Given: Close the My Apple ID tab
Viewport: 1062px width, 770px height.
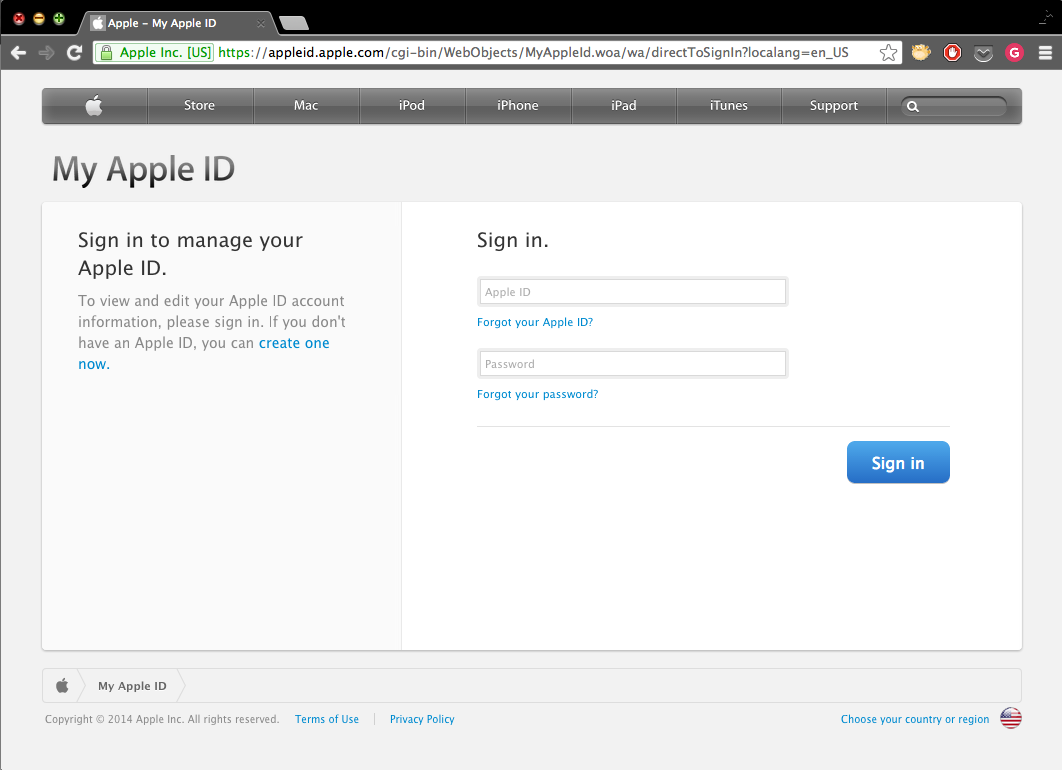Looking at the screenshot, I should click(x=261, y=24).
